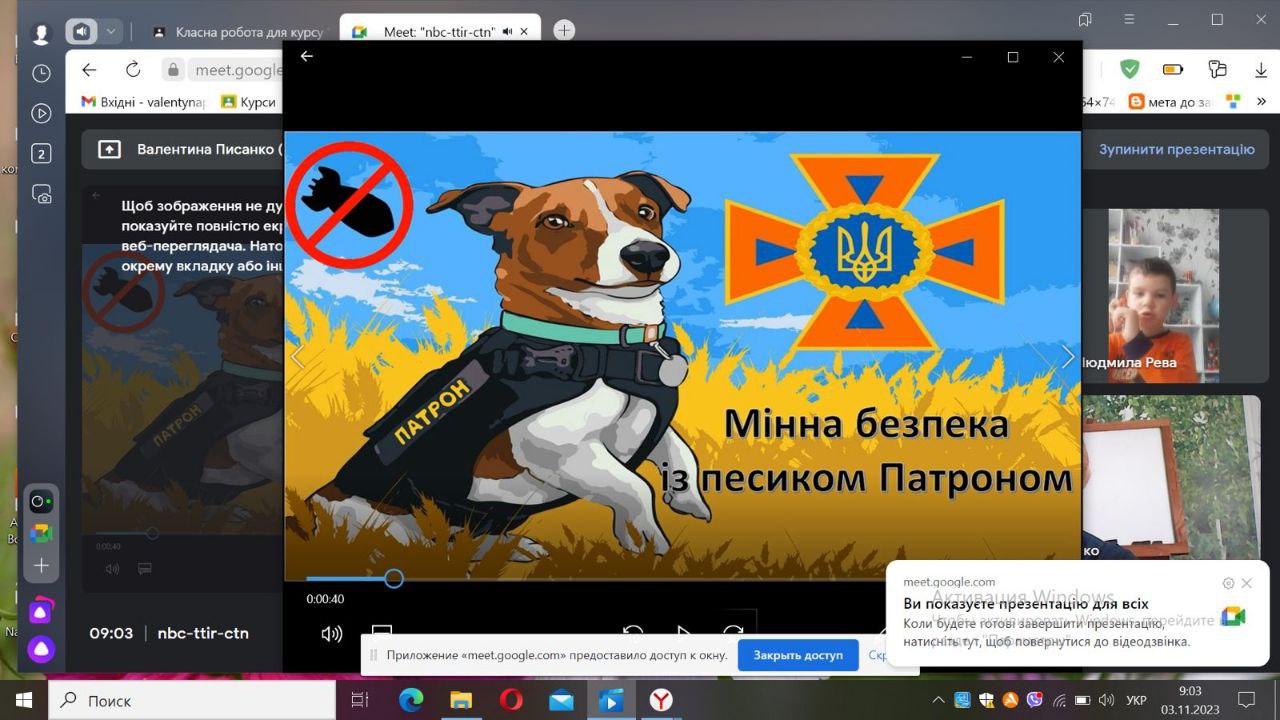The height and width of the screenshot is (720, 1280).
Task: Mute sound in the mirrored preview player
Action: (112, 569)
